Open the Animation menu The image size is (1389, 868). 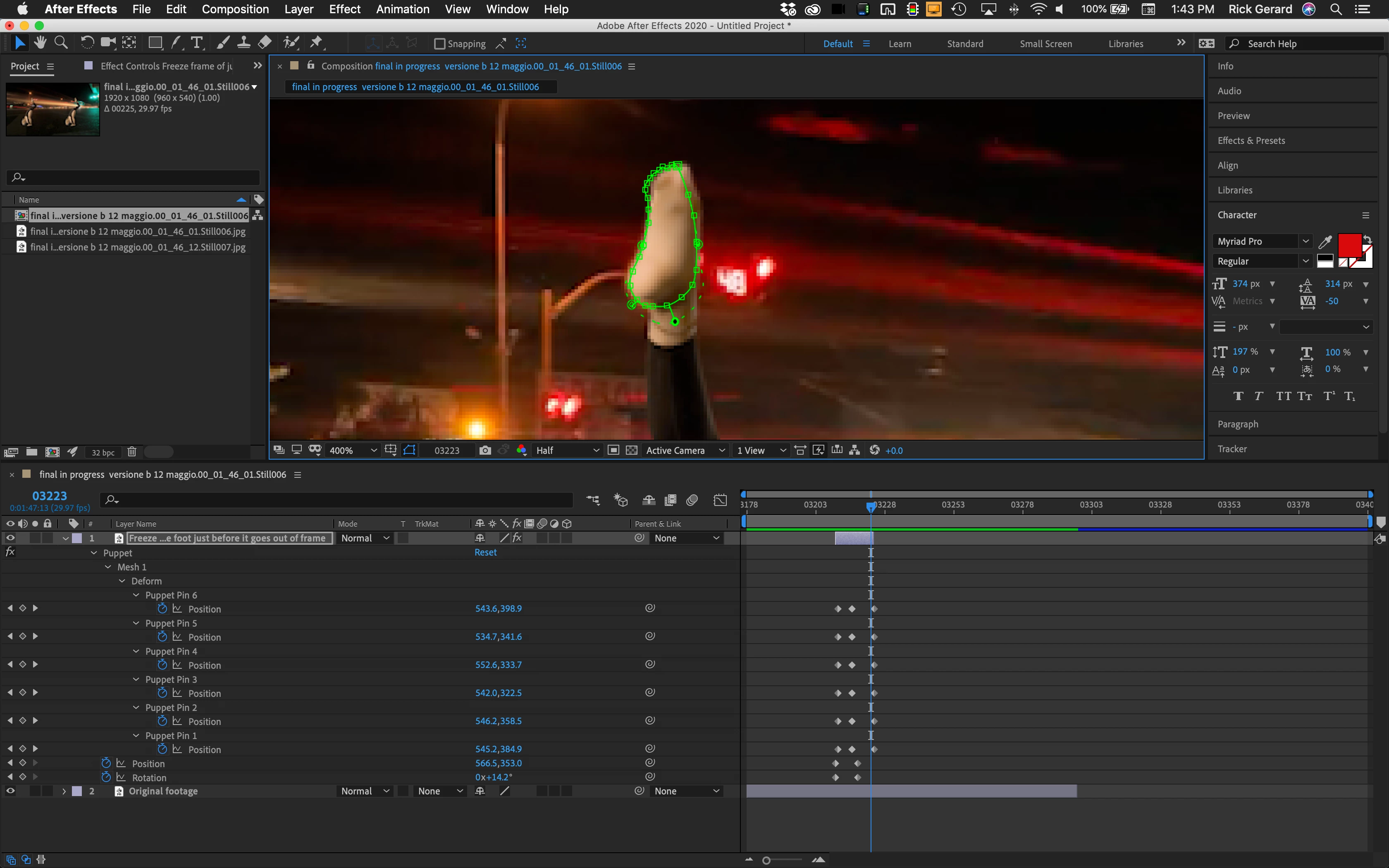tap(402, 9)
